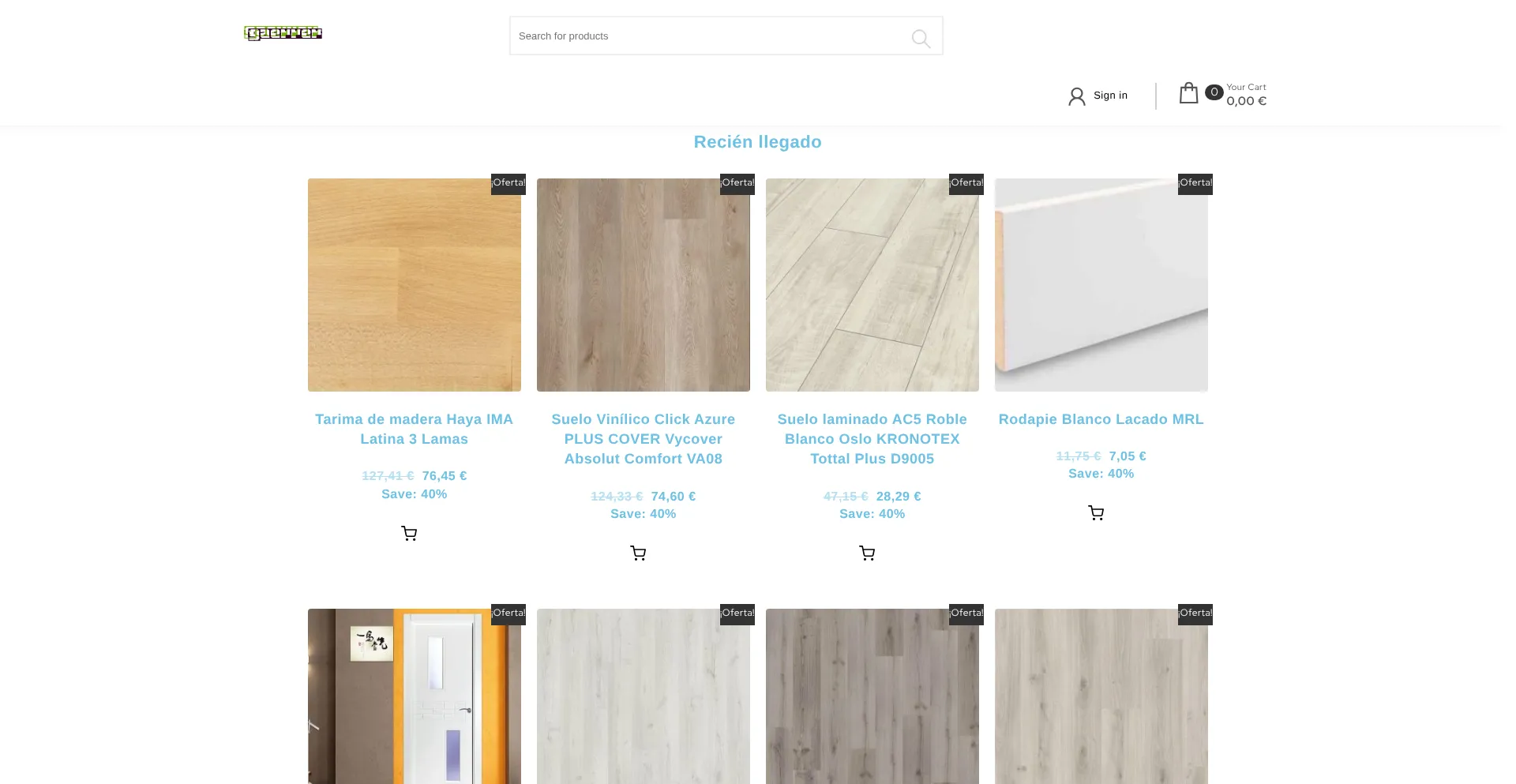The height and width of the screenshot is (784, 1516).
Task: View the Oslo white oak laminate thumbnail
Action: [872, 285]
